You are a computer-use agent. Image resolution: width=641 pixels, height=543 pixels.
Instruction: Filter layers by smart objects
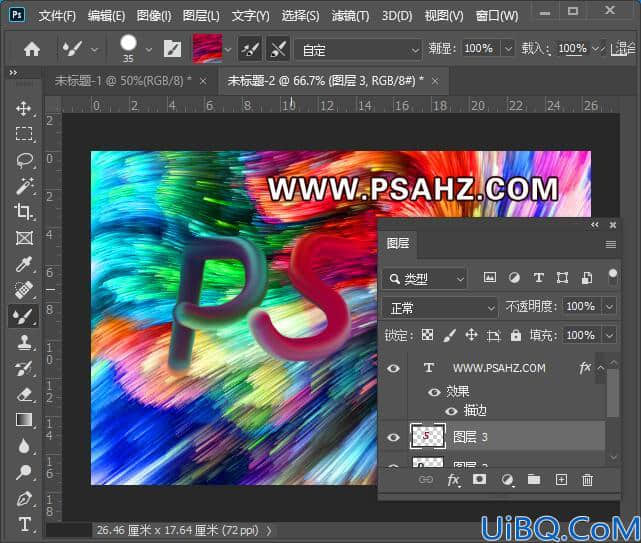(x=587, y=278)
